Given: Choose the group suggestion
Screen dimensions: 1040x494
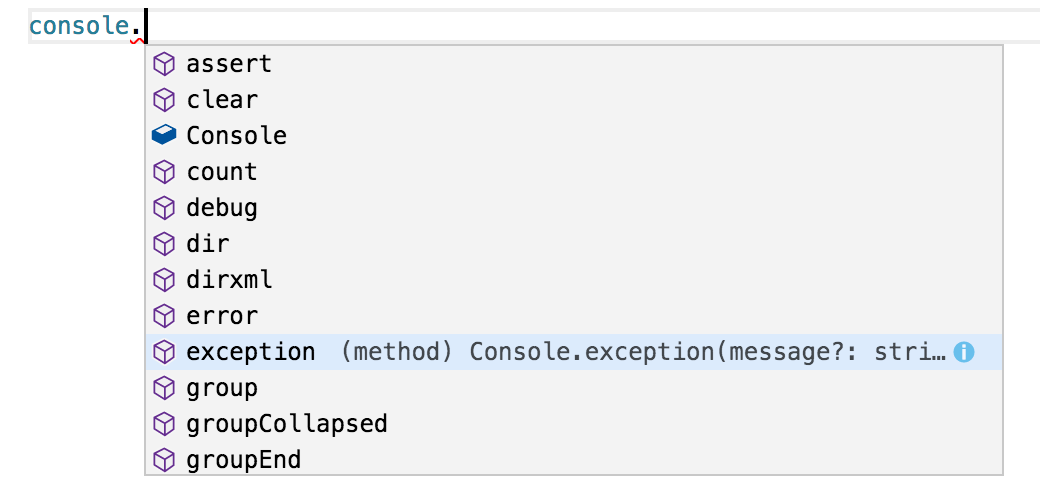Looking at the screenshot, I should (x=574, y=387).
